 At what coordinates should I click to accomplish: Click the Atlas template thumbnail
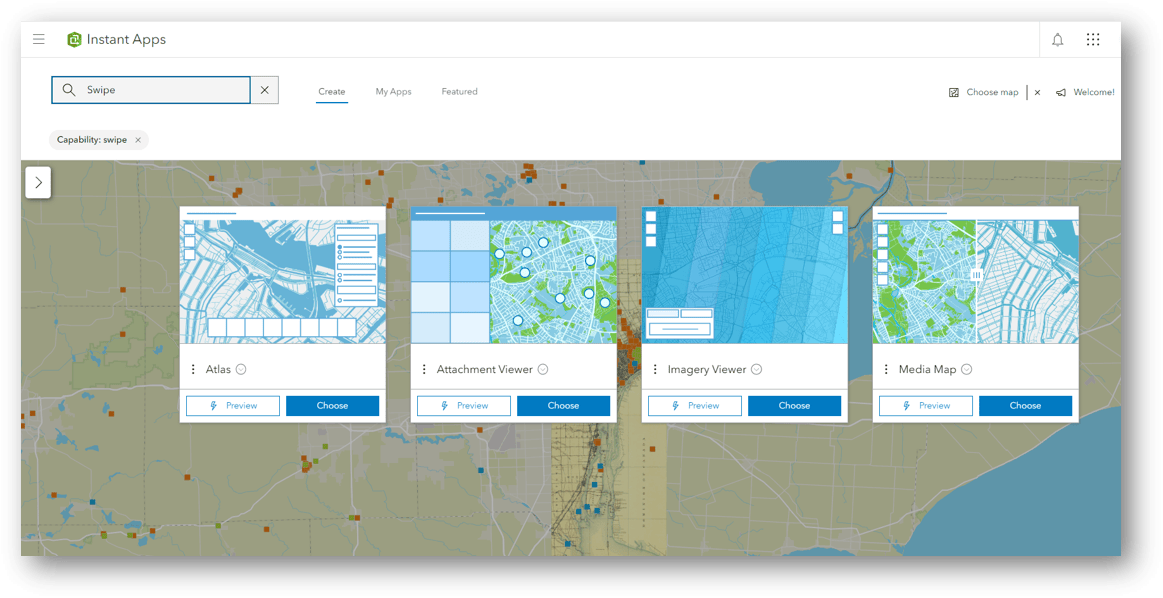tap(283, 275)
